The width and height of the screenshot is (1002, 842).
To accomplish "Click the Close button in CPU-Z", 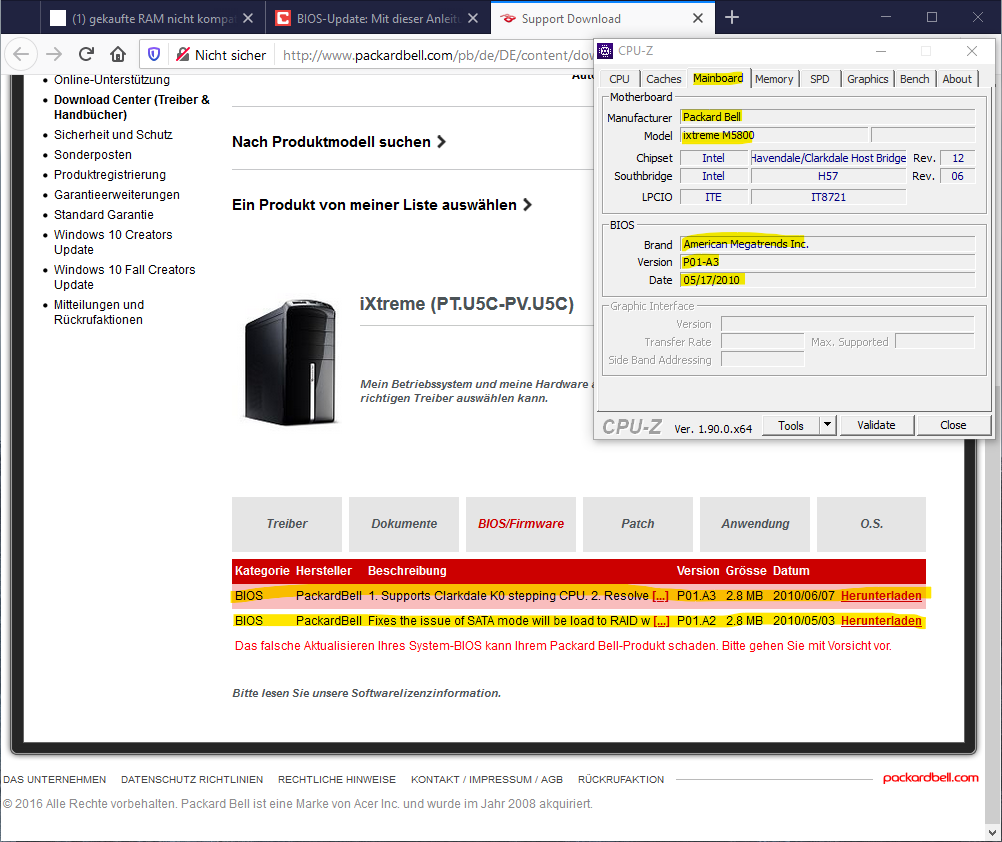I will tap(953, 425).
